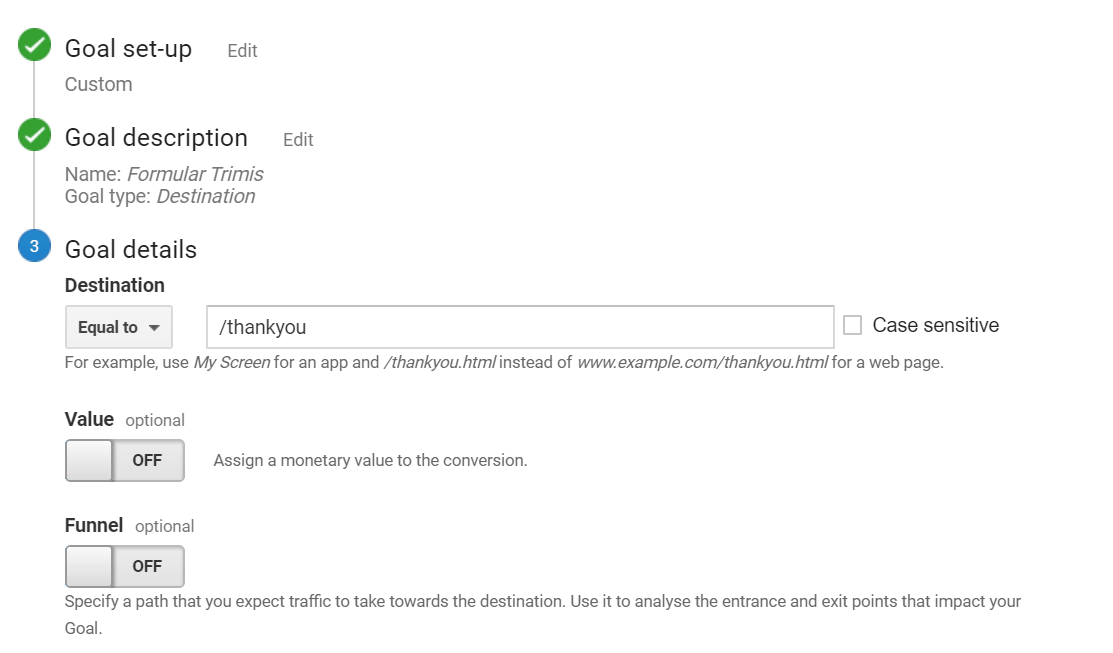Viewport: 1113px width, 653px height.
Task: Focus the /thankyou destination input field
Action: pyautogui.click(x=520, y=327)
